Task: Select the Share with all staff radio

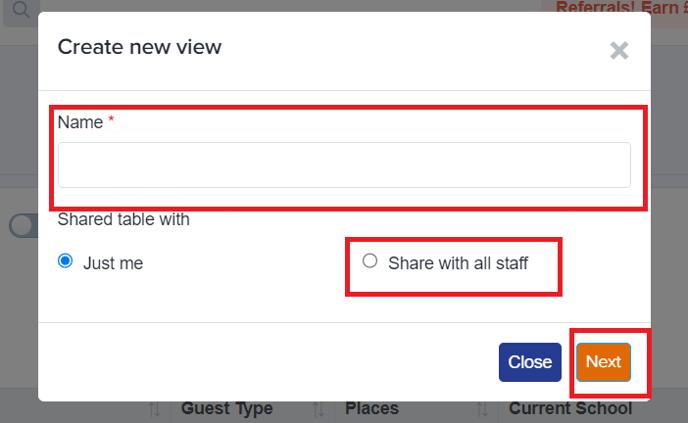Action: click(370, 261)
